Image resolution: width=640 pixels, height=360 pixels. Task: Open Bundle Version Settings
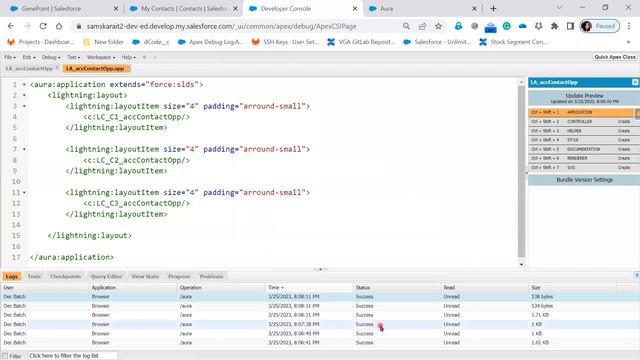[x=584, y=180]
